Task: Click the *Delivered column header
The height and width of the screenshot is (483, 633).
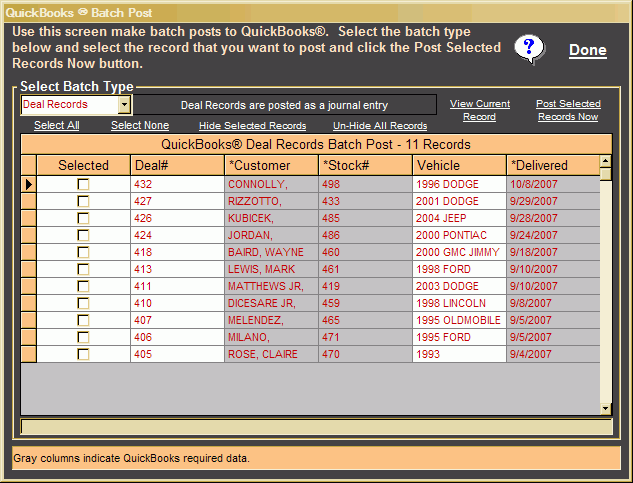Action: pyautogui.click(x=553, y=166)
